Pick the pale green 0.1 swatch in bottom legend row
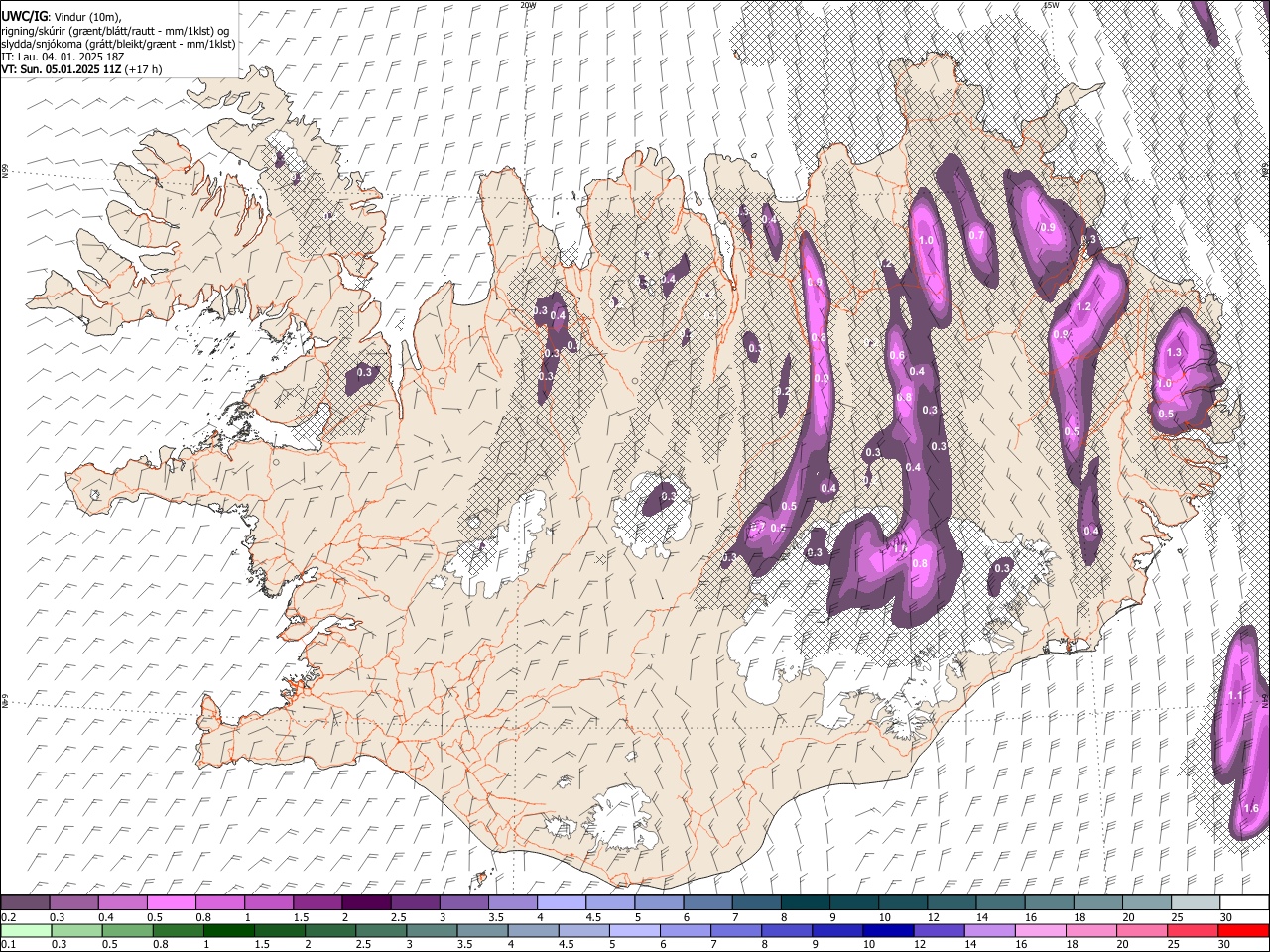Image resolution: width=1270 pixels, height=952 pixels. pos(26,931)
